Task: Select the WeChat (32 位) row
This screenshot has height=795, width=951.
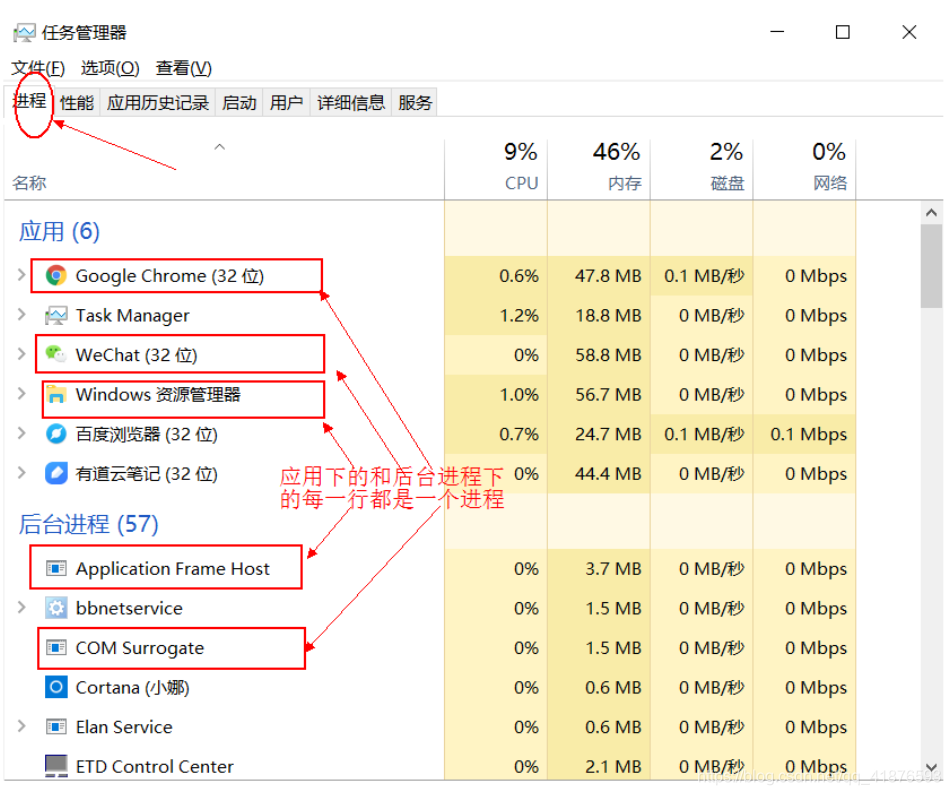Action: click(x=431, y=355)
